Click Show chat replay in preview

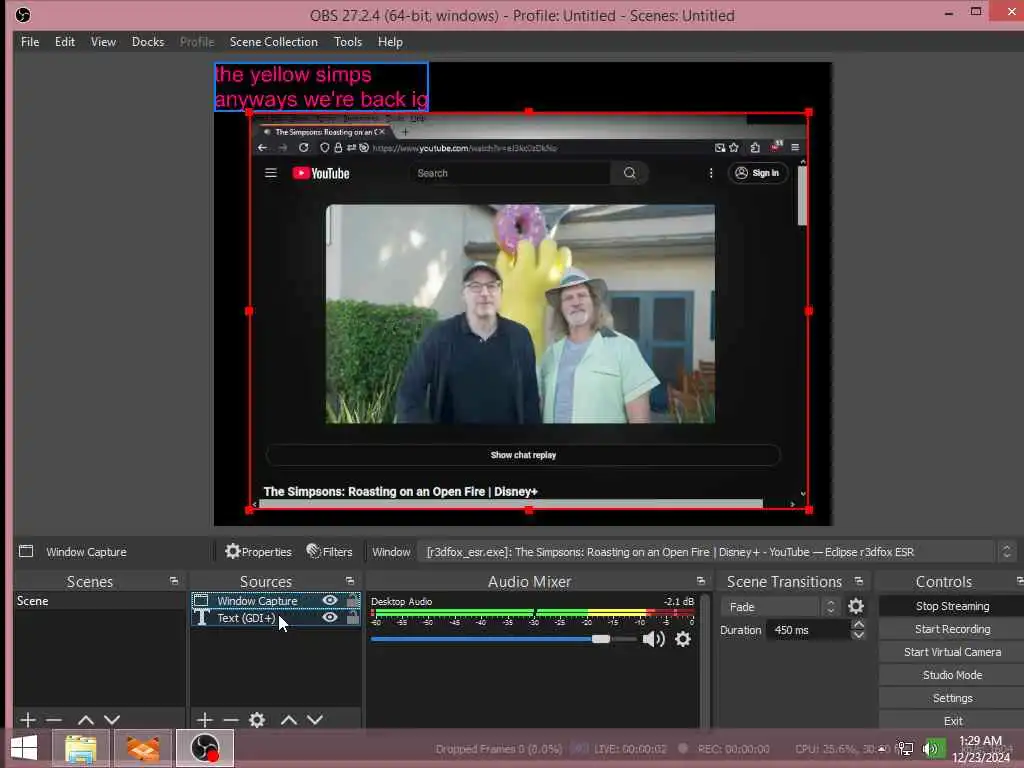point(523,455)
